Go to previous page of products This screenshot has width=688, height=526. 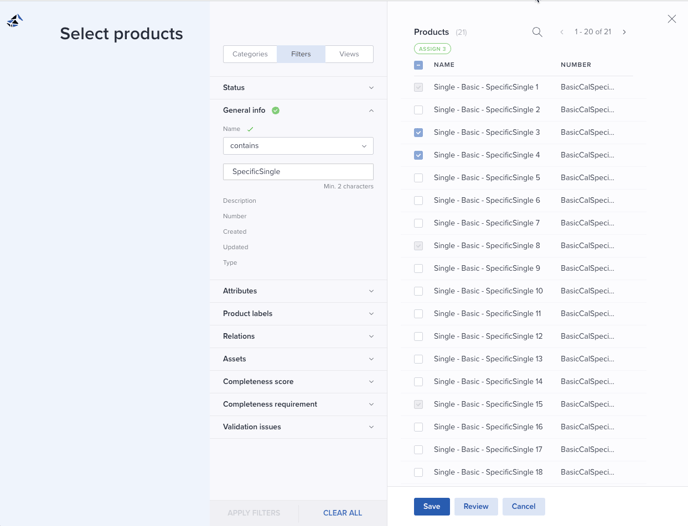(562, 32)
